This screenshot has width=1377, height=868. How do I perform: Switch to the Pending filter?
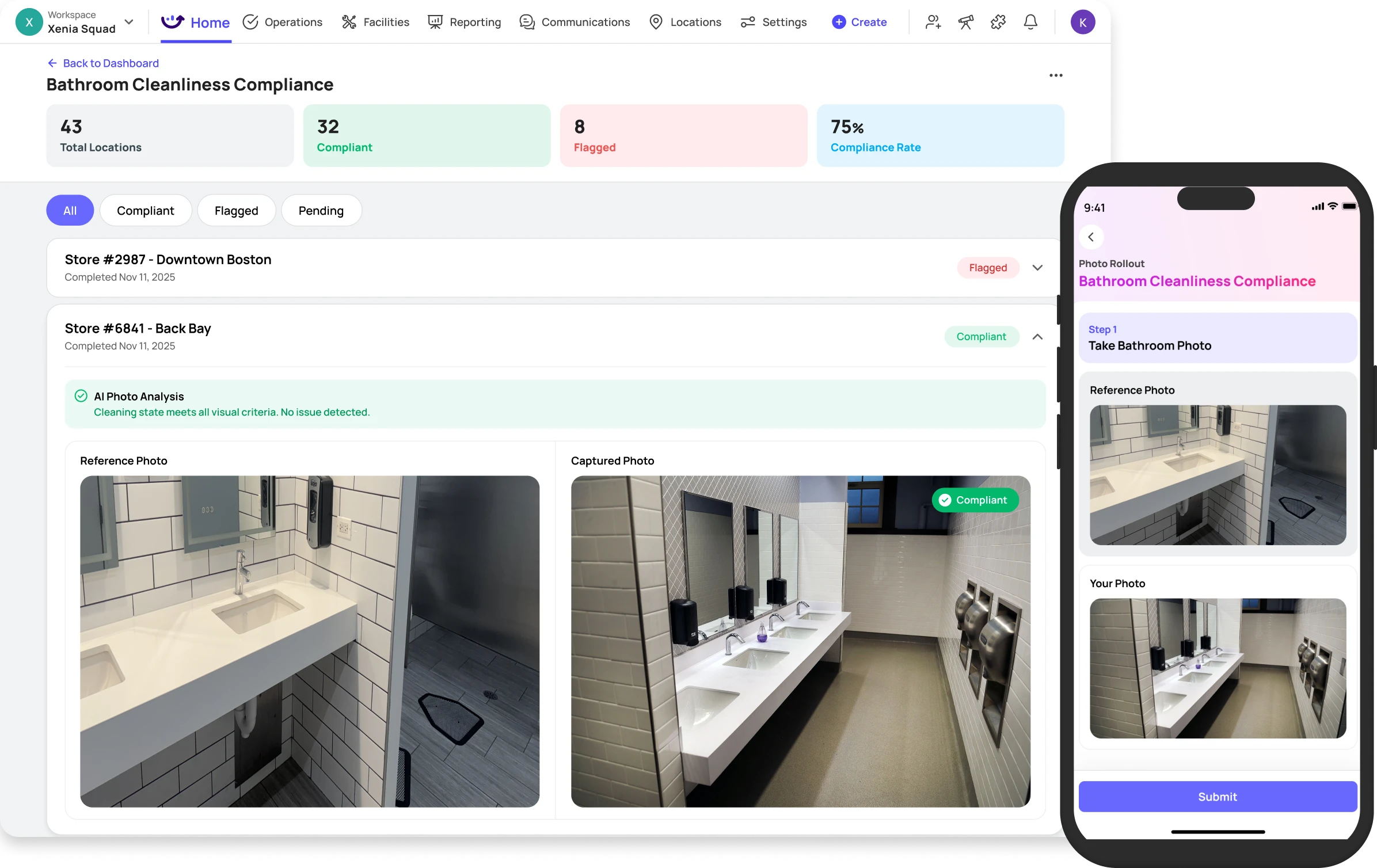321,210
